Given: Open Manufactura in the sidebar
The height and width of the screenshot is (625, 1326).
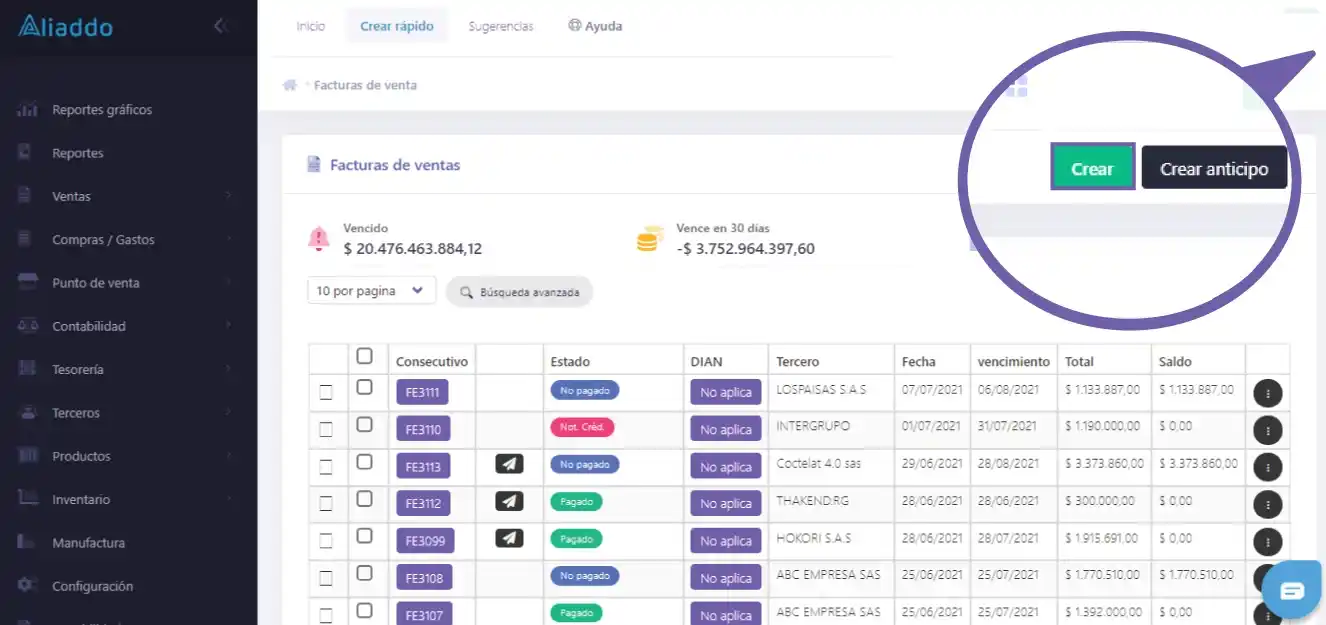Looking at the screenshot, I should point(89,542).
